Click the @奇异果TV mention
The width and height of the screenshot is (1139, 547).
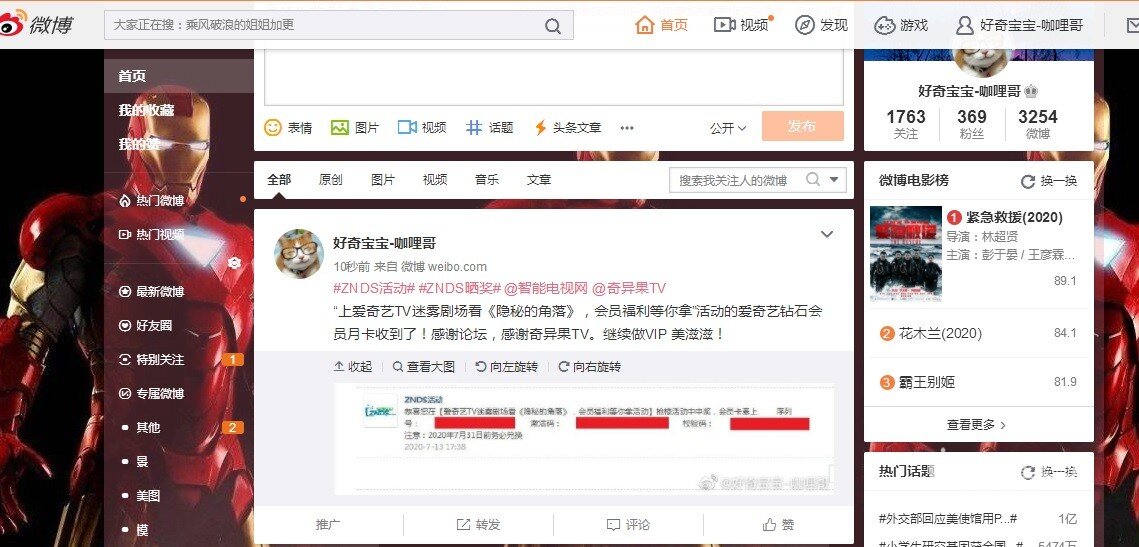629,288
